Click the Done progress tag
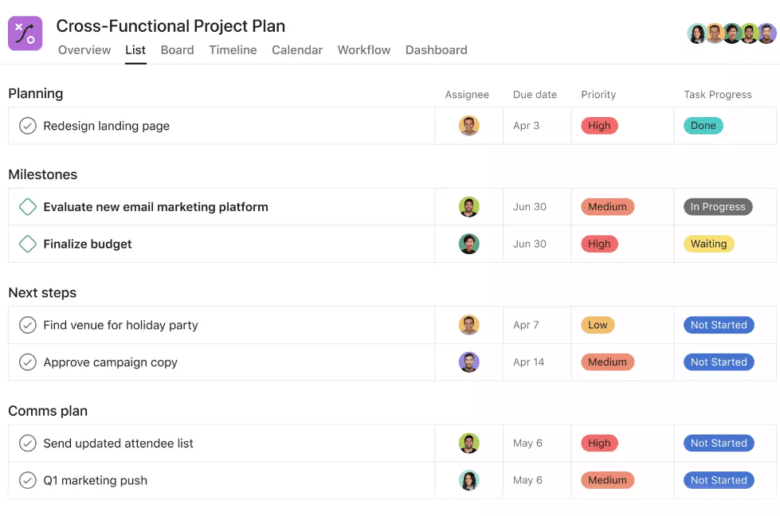This screenshot has height=516, width=780. pyautogui.click(x=703, y=126)
